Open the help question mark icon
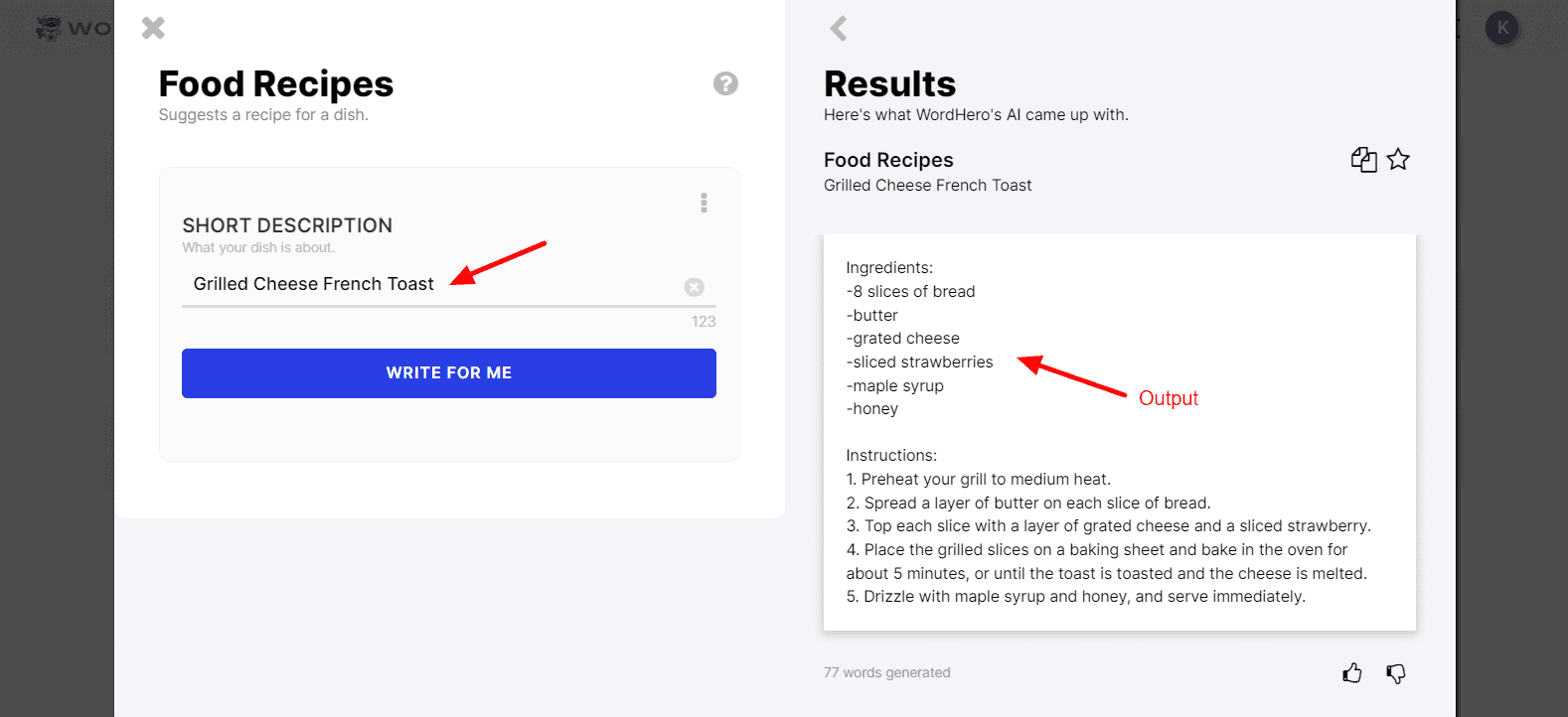1568x717 pixels. 725,83
